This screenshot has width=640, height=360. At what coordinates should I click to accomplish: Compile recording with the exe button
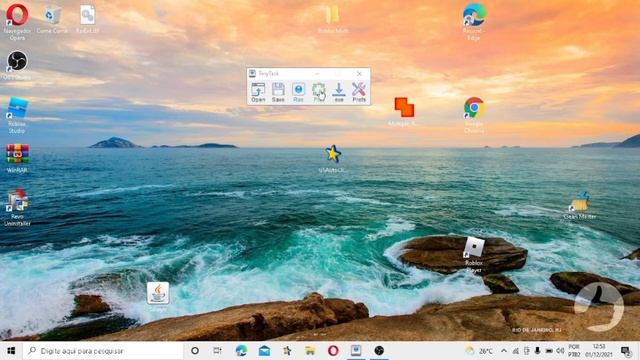coord(339,92)
